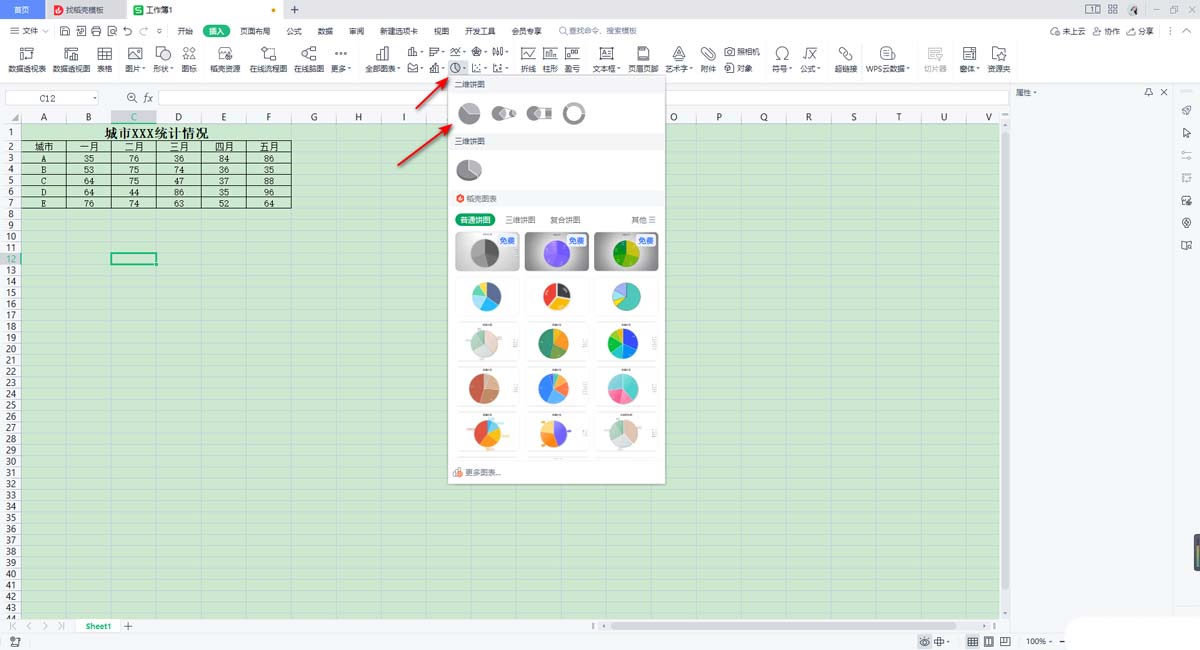Open the 其他 other filter menu

[x=643, y=219]
